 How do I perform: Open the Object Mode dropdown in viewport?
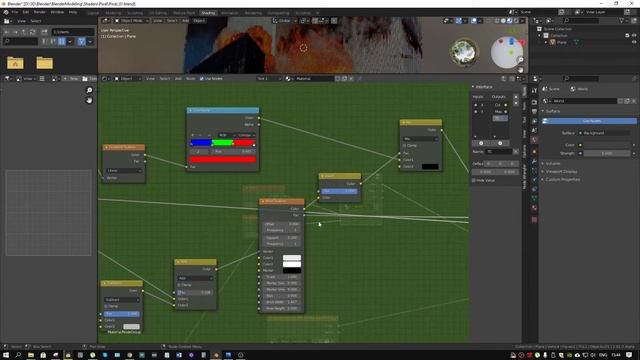click(132, 20)
